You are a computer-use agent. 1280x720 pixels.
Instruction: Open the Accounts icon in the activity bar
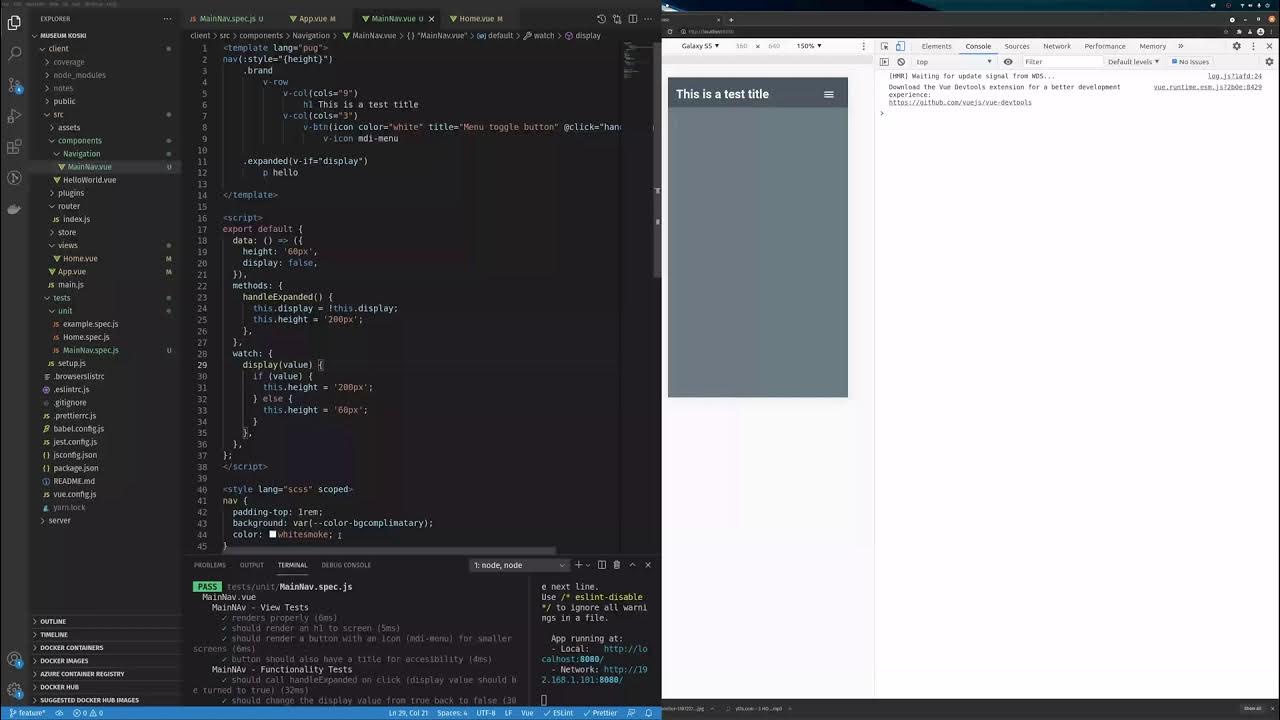pos(14,659)
